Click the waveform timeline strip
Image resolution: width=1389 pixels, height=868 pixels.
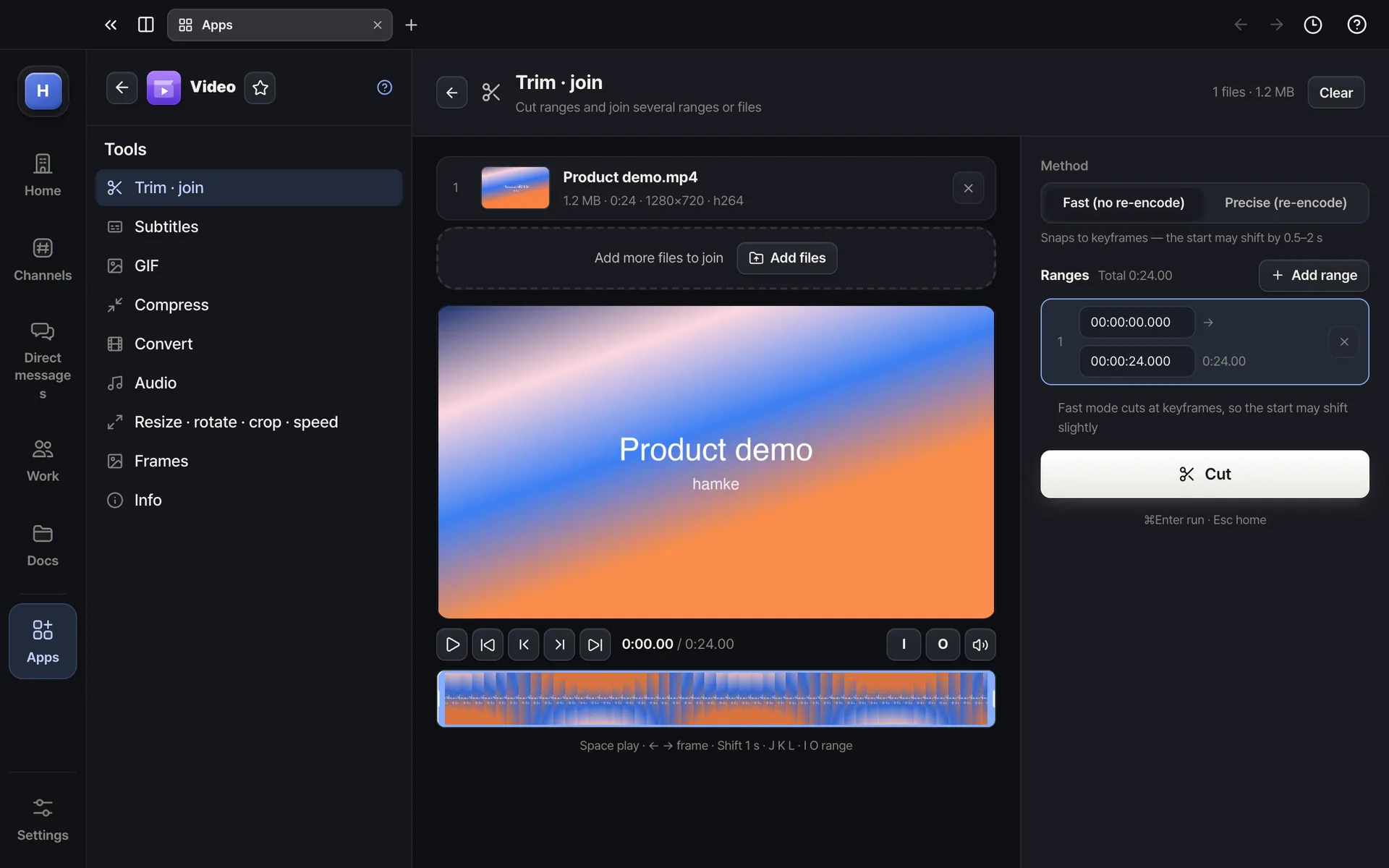click(715, 699)
